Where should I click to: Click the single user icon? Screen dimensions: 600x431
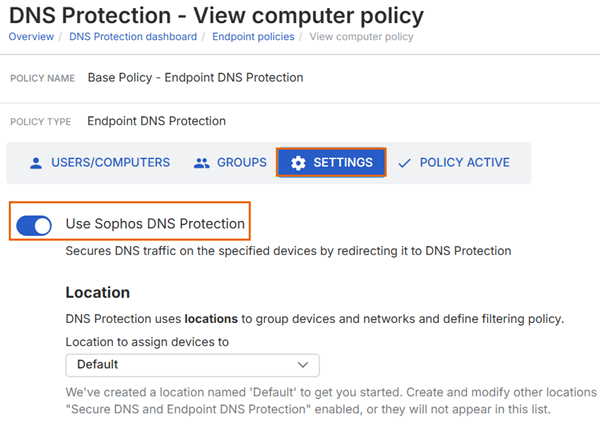tap(36, 163)
